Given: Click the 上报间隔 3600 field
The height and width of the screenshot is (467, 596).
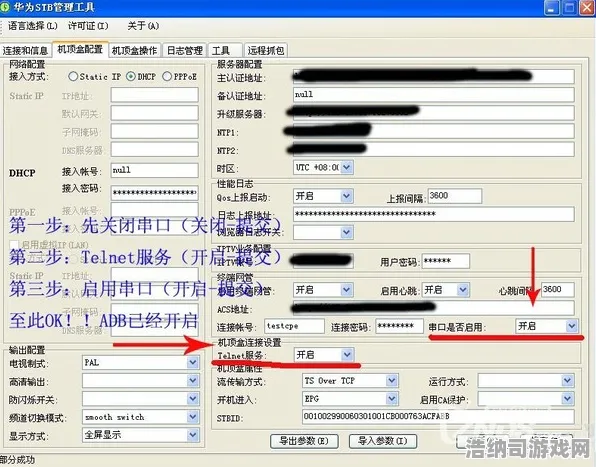Looking at the screenshot, I should pos(455,196).
